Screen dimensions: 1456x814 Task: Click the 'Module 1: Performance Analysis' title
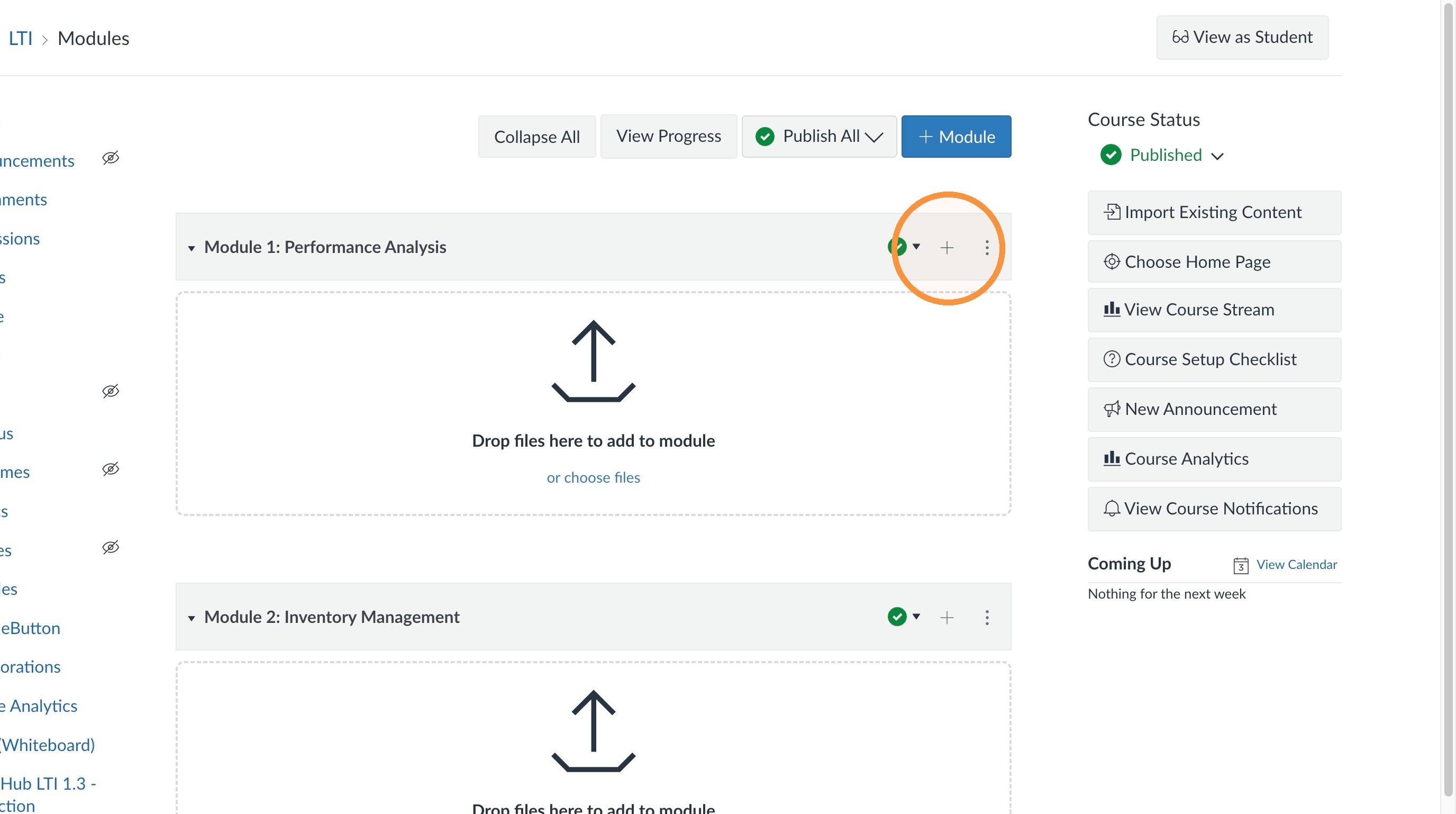pyautogui.click(x=325, y=247)
